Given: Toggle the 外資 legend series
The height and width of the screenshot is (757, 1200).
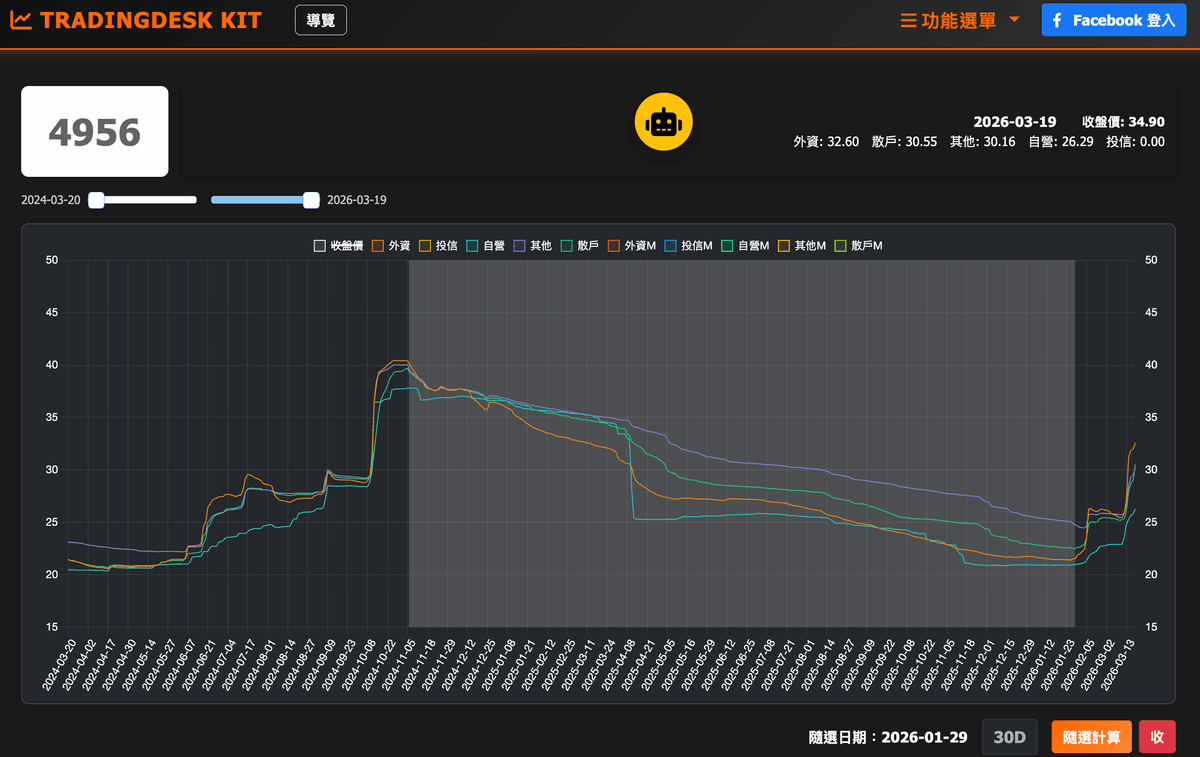Looking at the screenshot, I should (x=391, y=245).
